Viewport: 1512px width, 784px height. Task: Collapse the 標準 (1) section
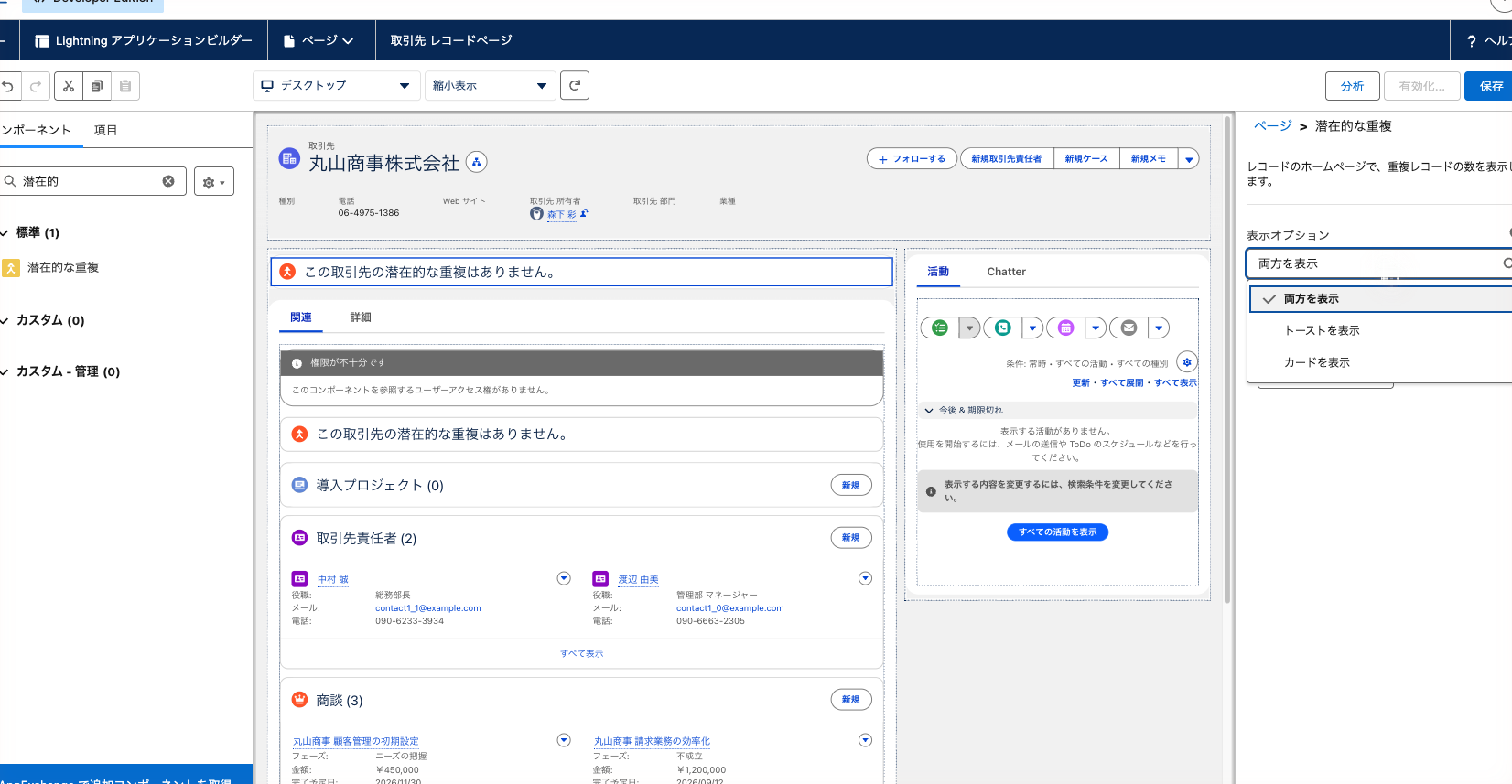[x=5, y=232]
